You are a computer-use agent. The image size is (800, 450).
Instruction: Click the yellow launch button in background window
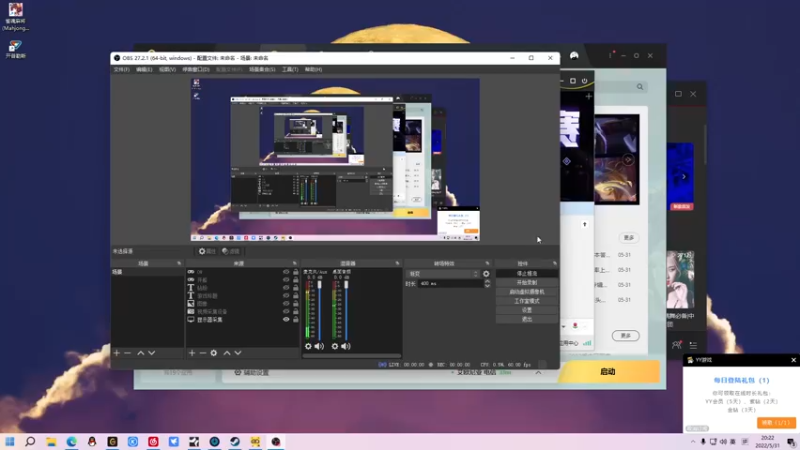pos(608,371)
